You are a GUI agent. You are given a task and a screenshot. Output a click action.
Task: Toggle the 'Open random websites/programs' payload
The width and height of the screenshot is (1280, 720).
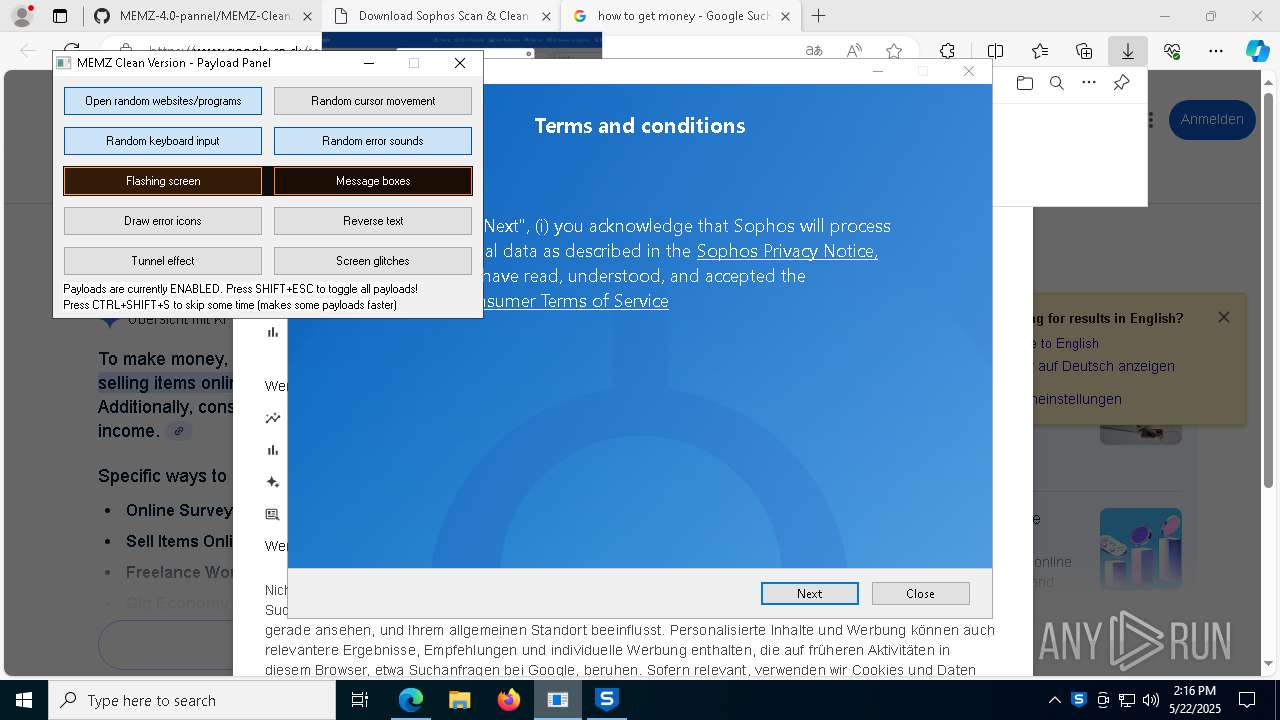(x=163, y=101)
